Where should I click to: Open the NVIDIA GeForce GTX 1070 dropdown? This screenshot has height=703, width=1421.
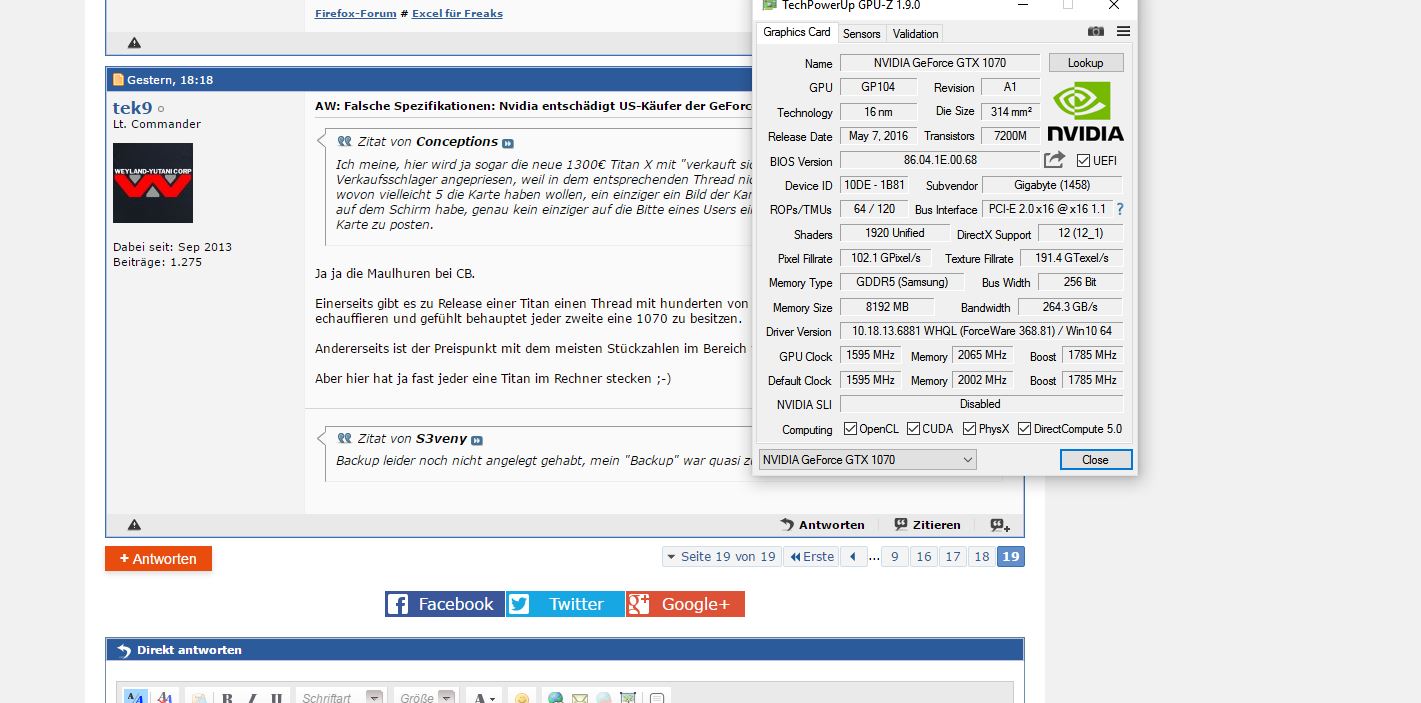pyautogui.click(x=868, y=460)
